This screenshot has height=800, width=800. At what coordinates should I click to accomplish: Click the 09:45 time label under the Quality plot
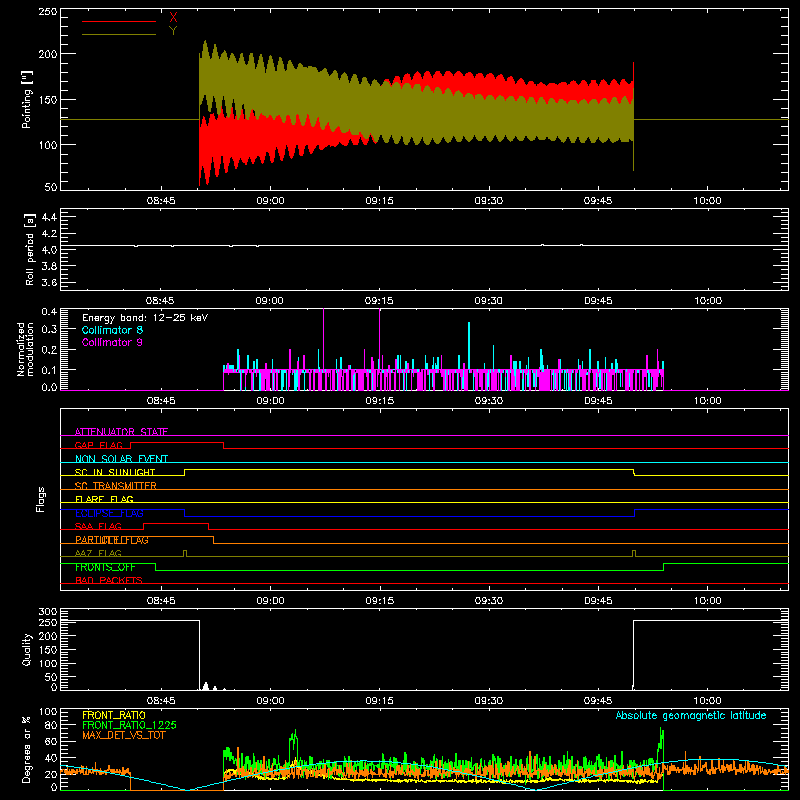tap(598, 701)
